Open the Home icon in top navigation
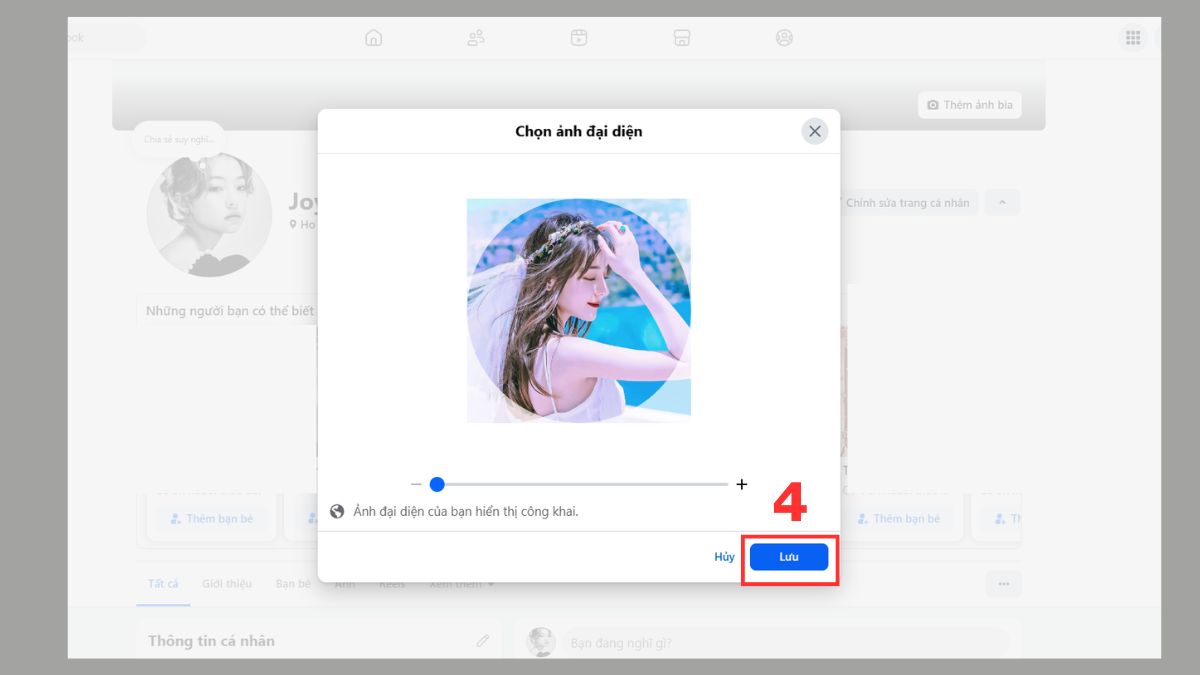The width and height of the screenshot is (1200, 675). 374,38
